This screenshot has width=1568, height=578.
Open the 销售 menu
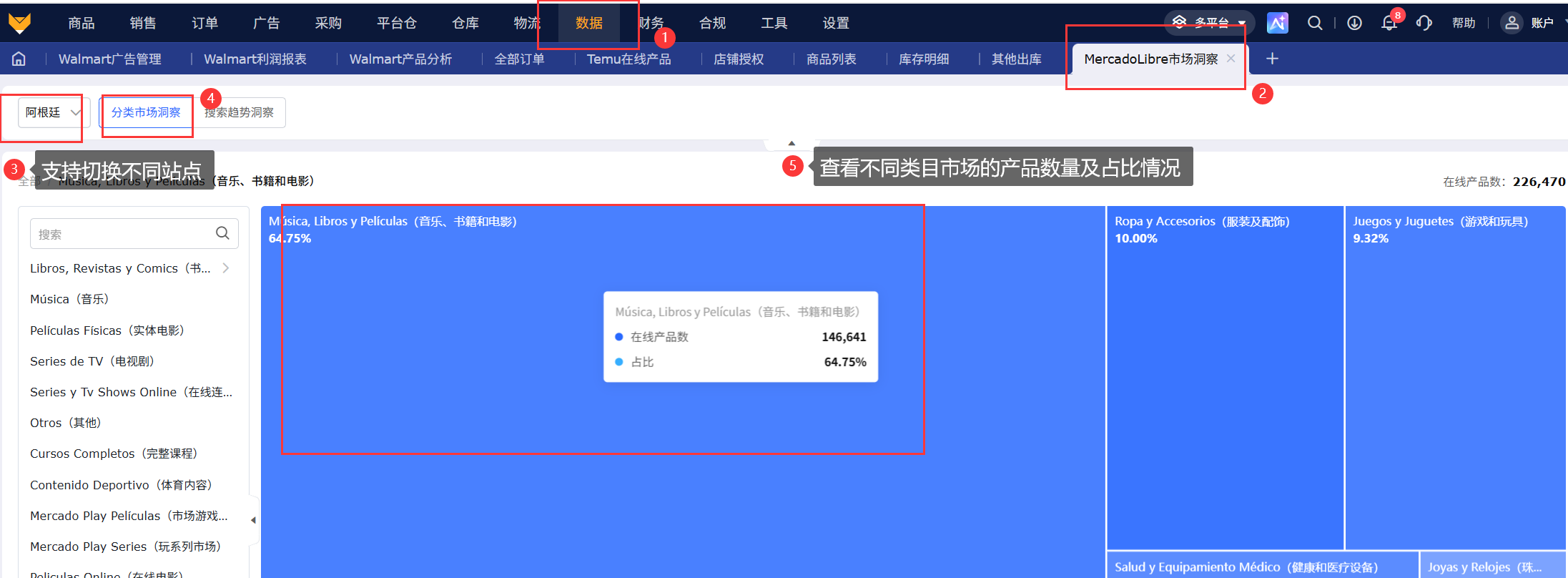click(x=143, y=23)
